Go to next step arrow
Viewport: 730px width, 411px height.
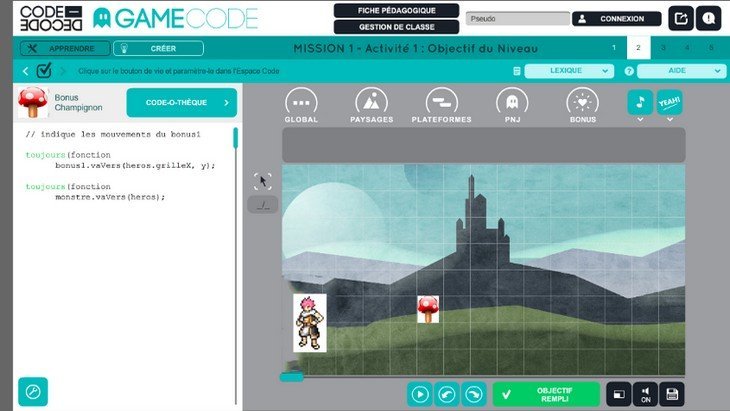point(62,71)
